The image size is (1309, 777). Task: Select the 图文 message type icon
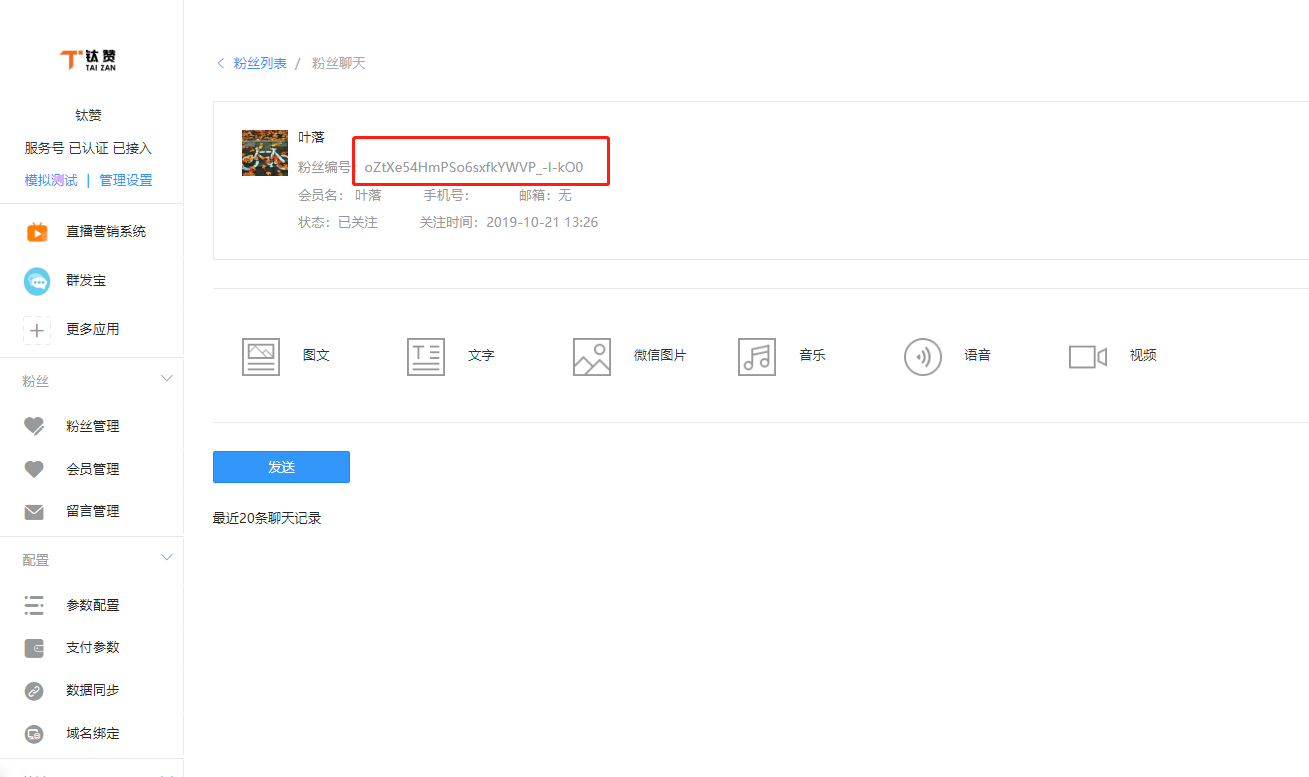[261, 356]
